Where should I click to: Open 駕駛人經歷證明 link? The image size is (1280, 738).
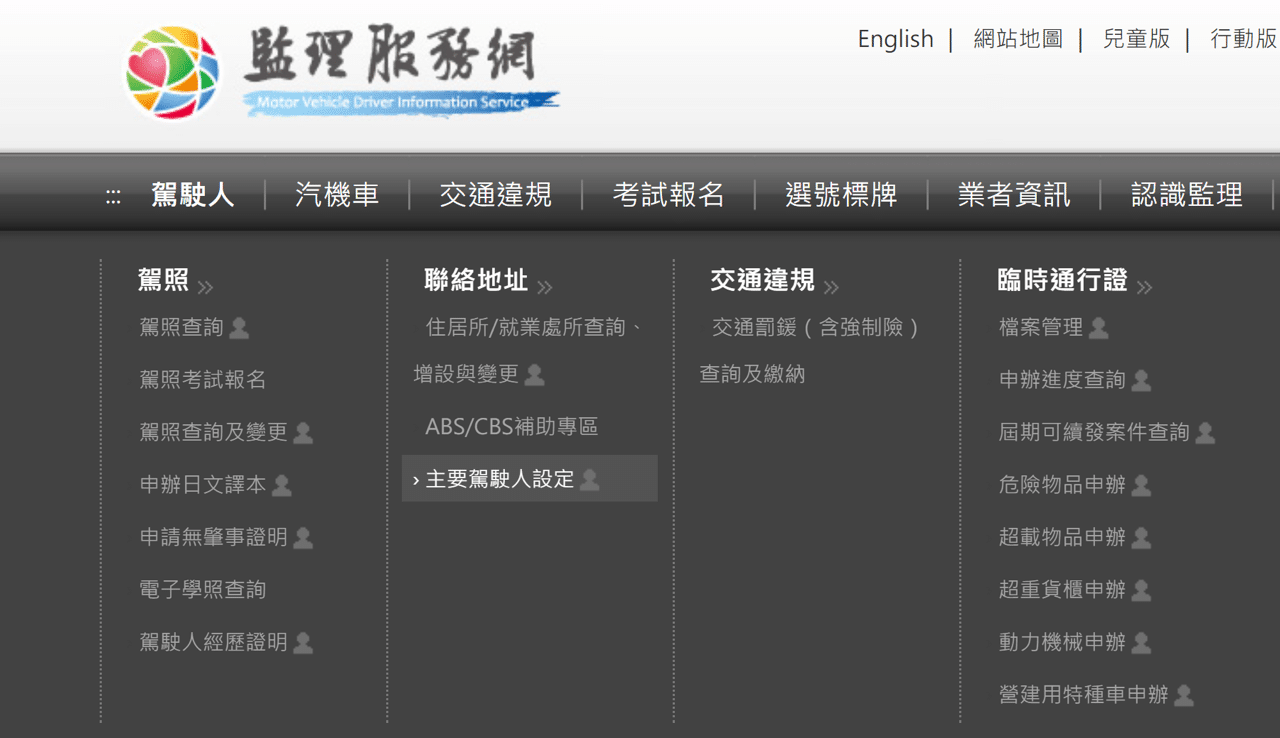pos(213,642)
